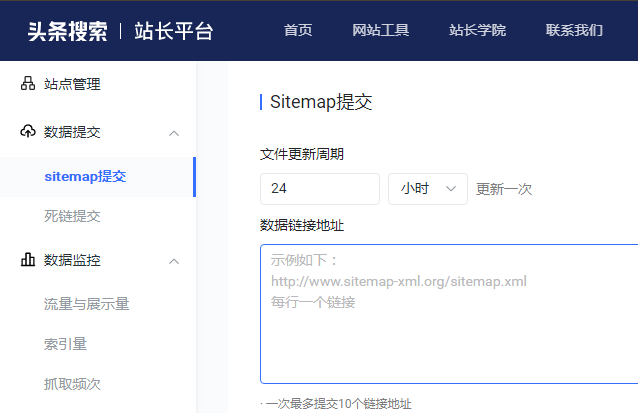Select 联系我们 in the header
The image size is (638, 413).
pos(574,30)
